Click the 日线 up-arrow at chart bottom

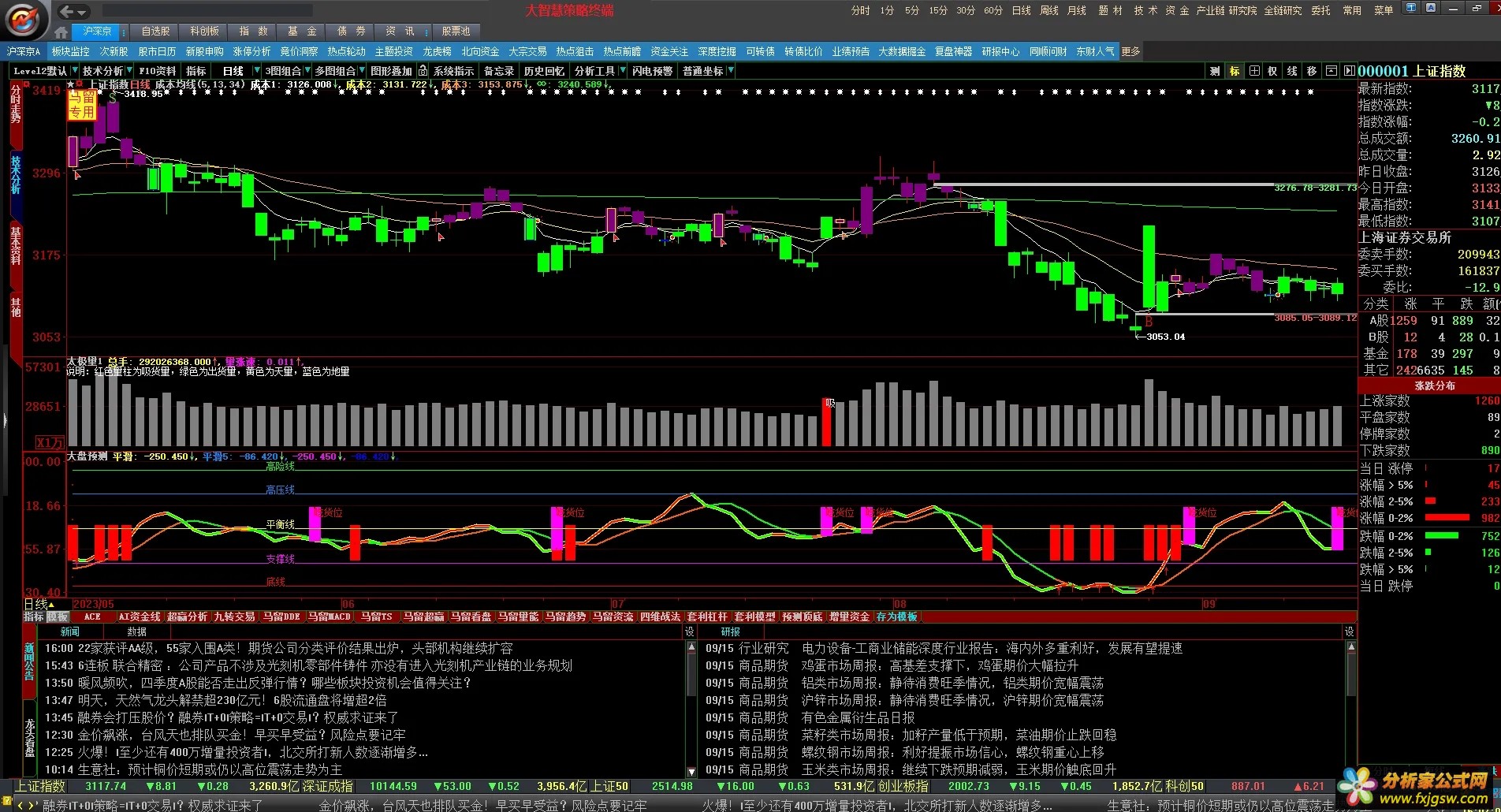coord(51,605)
